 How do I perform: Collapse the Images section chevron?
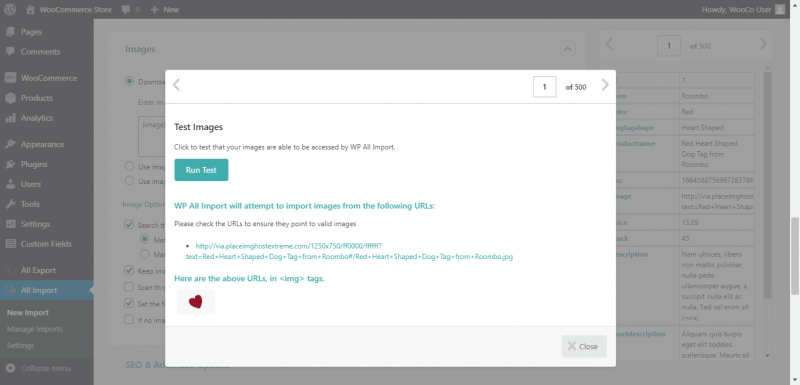tap(568, 49)
